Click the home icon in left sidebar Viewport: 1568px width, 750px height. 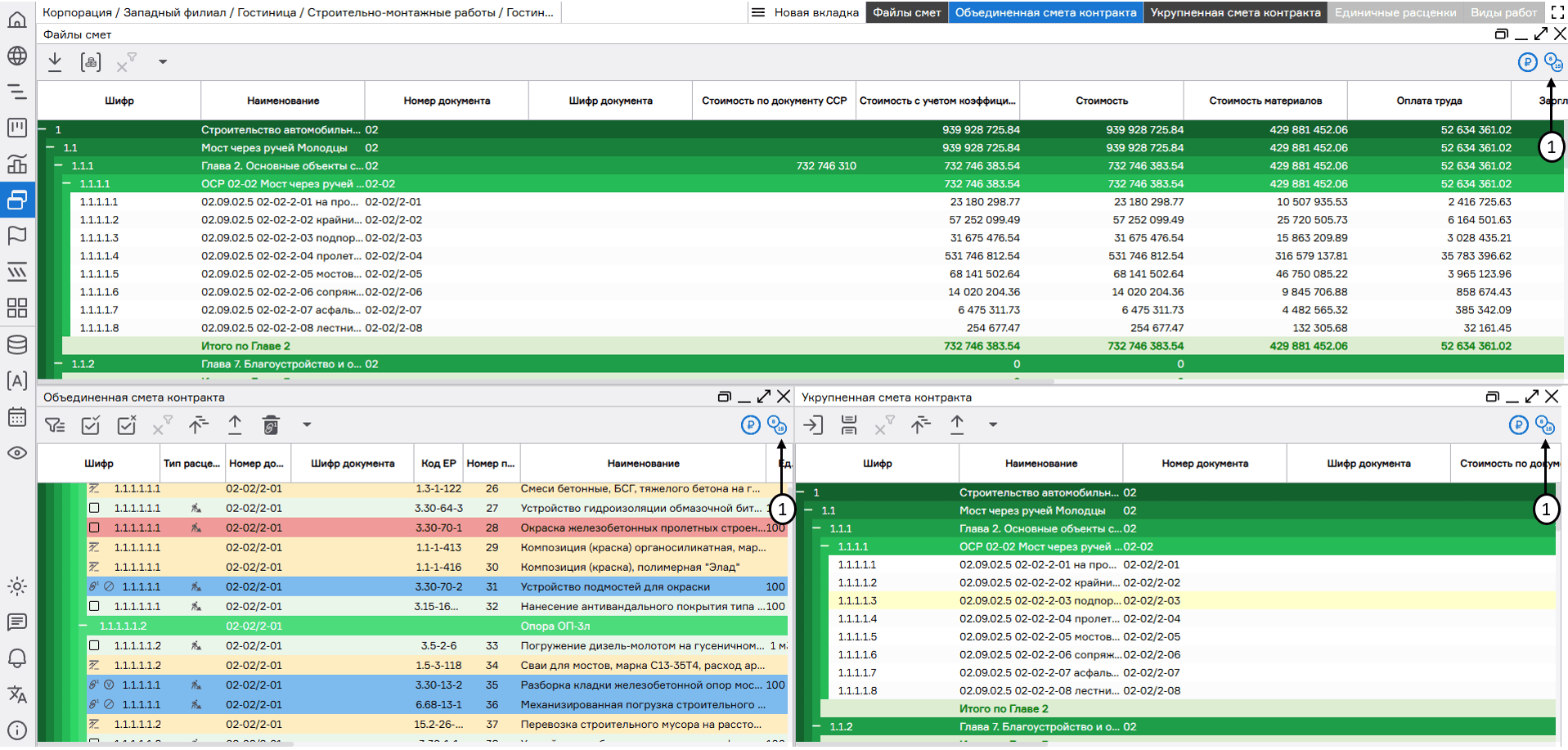coord(17,20)
